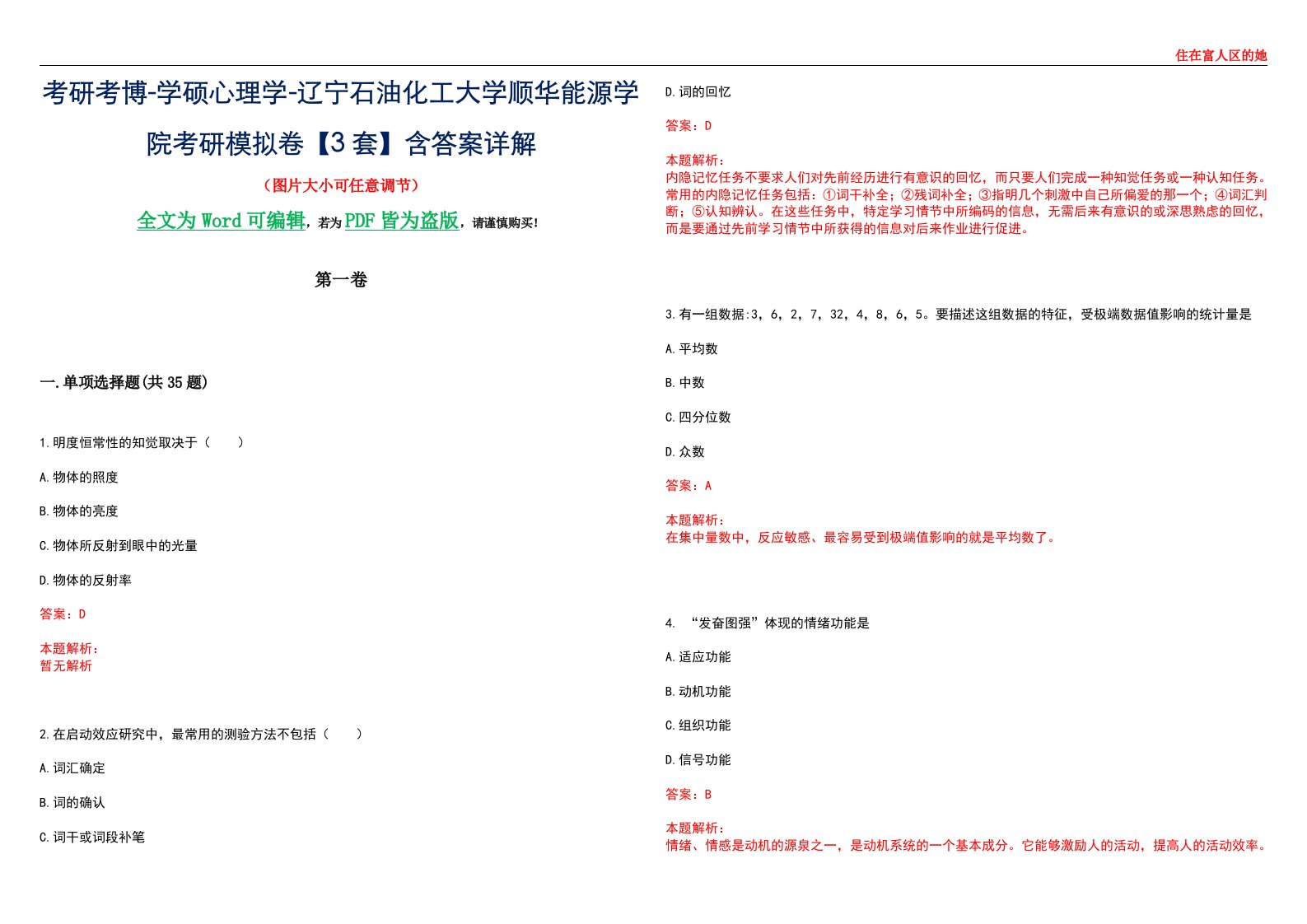Select option A.物体的照度
1307x924 pixels.
click(79, 478)
